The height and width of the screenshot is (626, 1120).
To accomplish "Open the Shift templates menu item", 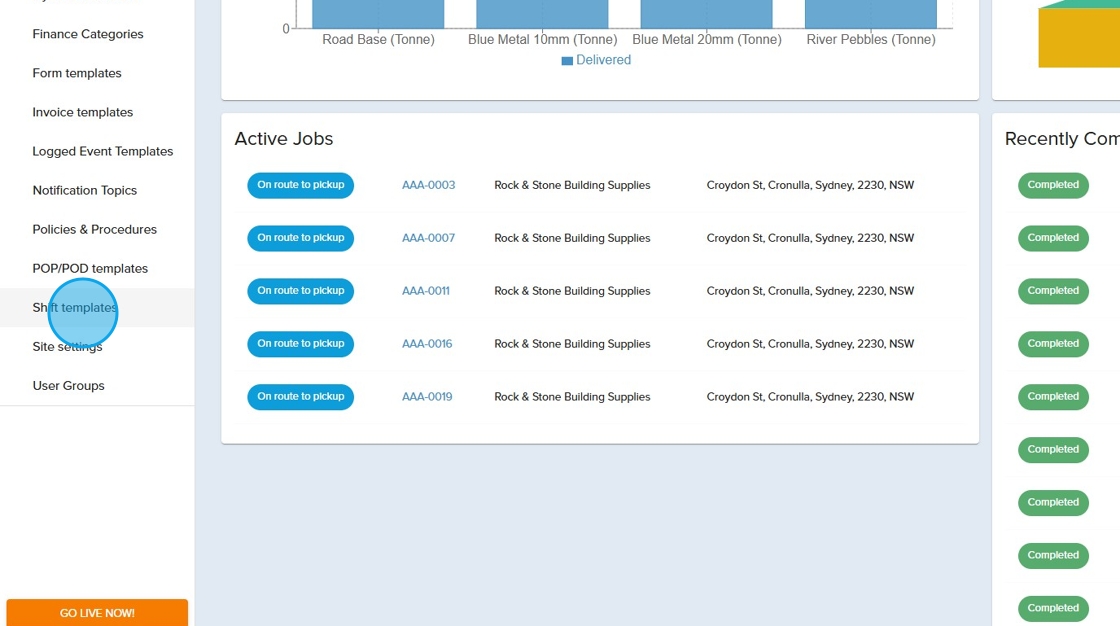I will point(75,308).
